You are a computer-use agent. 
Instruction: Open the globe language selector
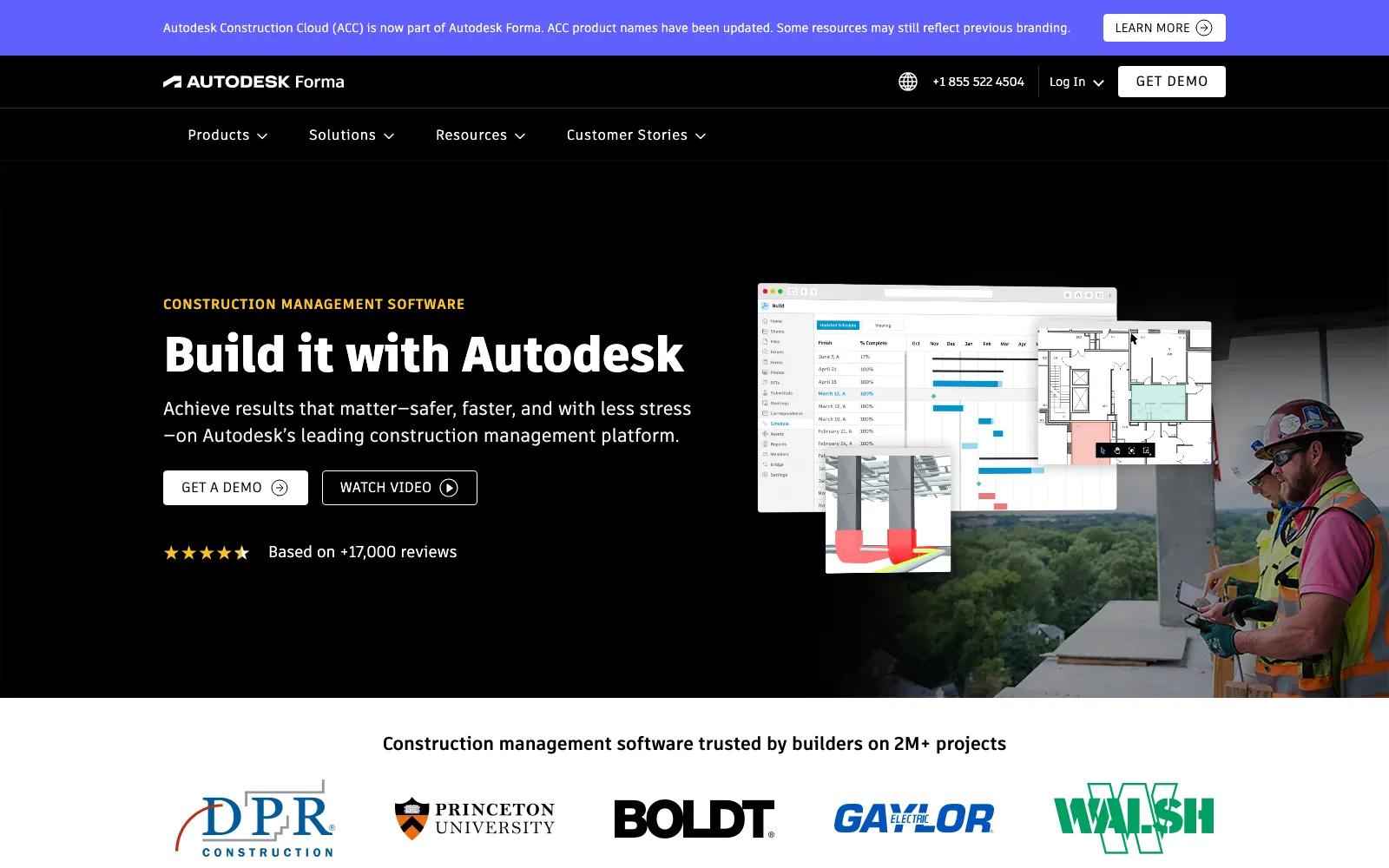[x=908, y=82]
